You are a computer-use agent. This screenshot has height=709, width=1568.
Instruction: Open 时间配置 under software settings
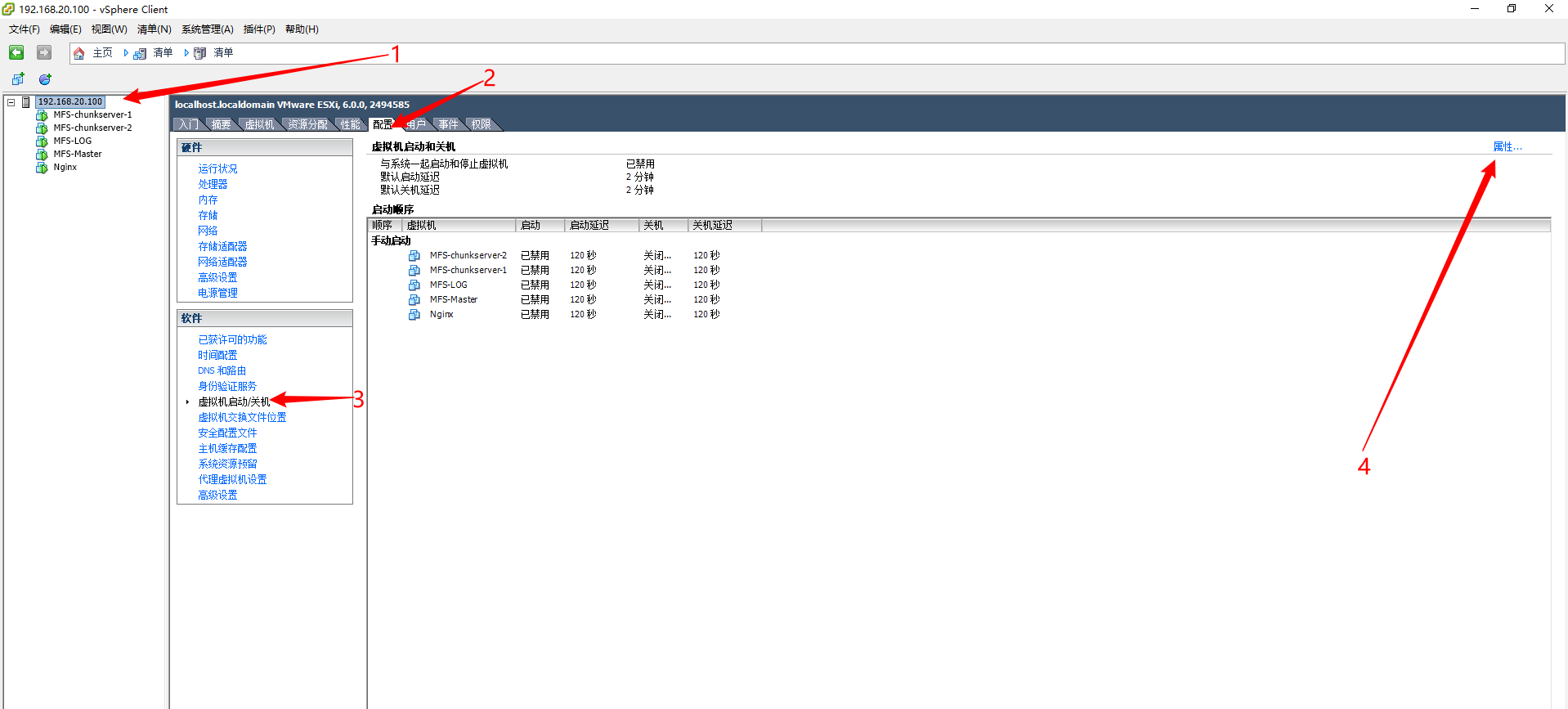[217, 356]
